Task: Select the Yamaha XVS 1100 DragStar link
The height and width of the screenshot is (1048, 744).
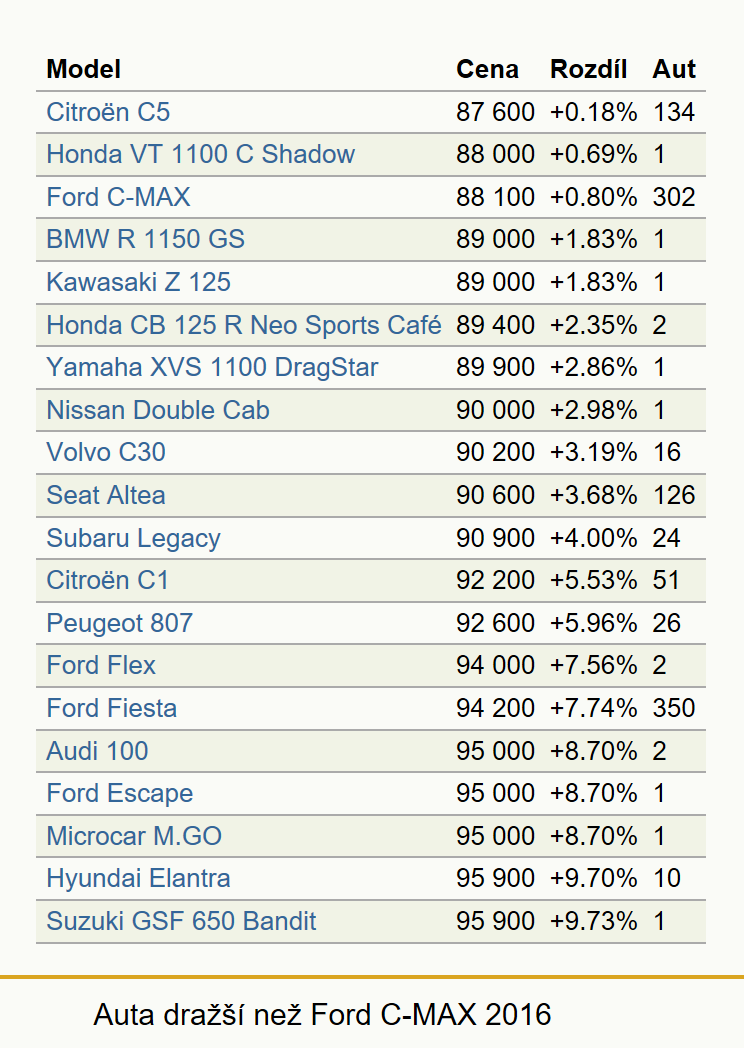Action: click(x=212, y=367)
